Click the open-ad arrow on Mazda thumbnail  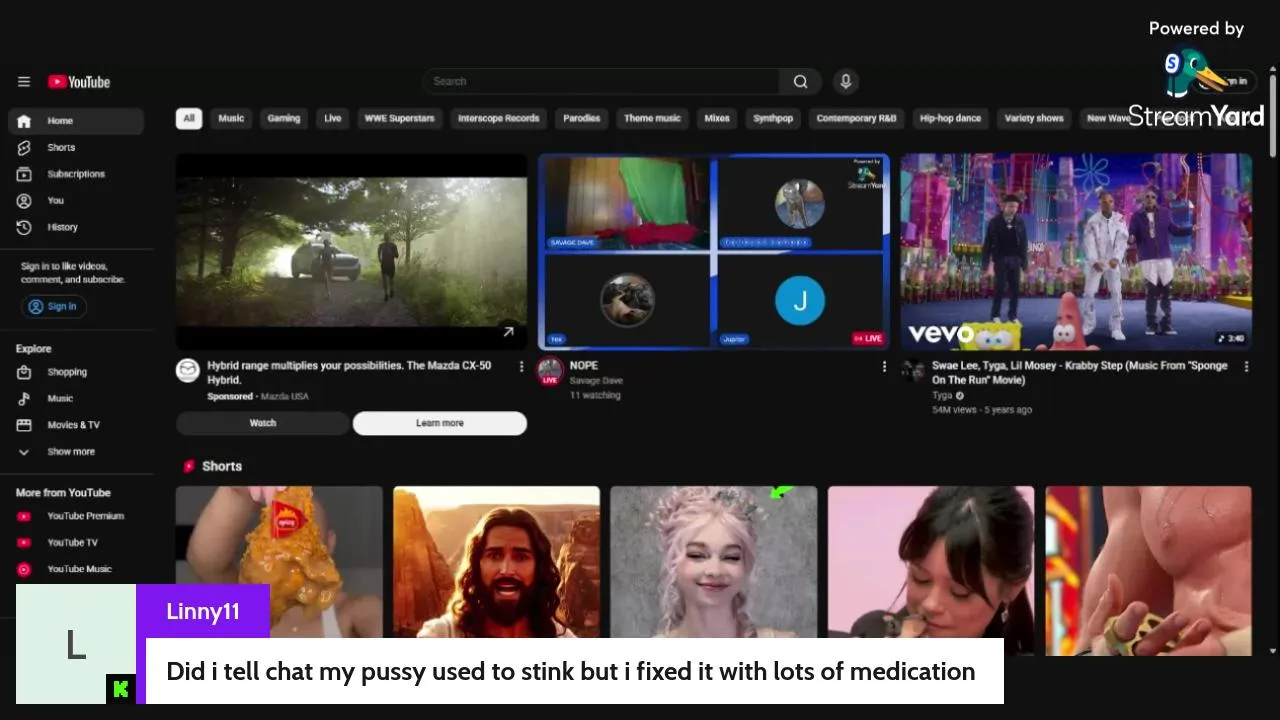(x=508, y=332)
